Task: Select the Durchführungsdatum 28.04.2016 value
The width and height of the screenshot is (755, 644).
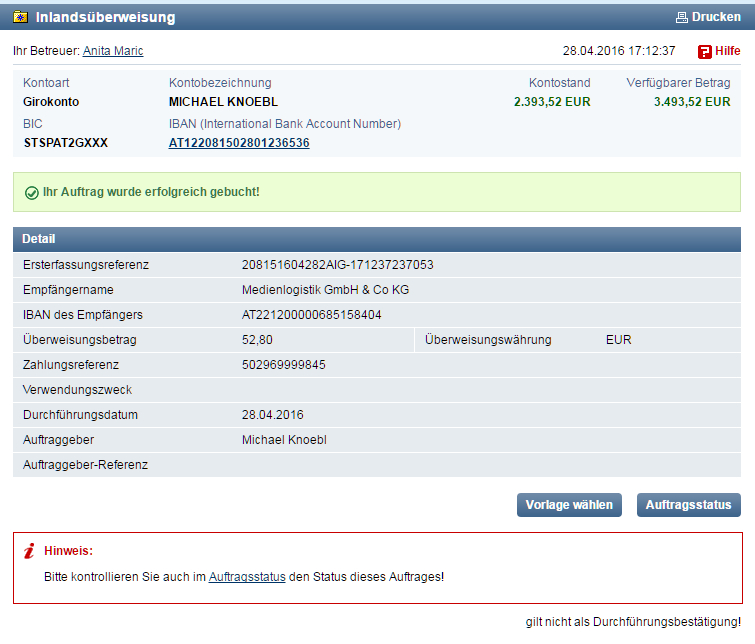Action: [273, 415]
